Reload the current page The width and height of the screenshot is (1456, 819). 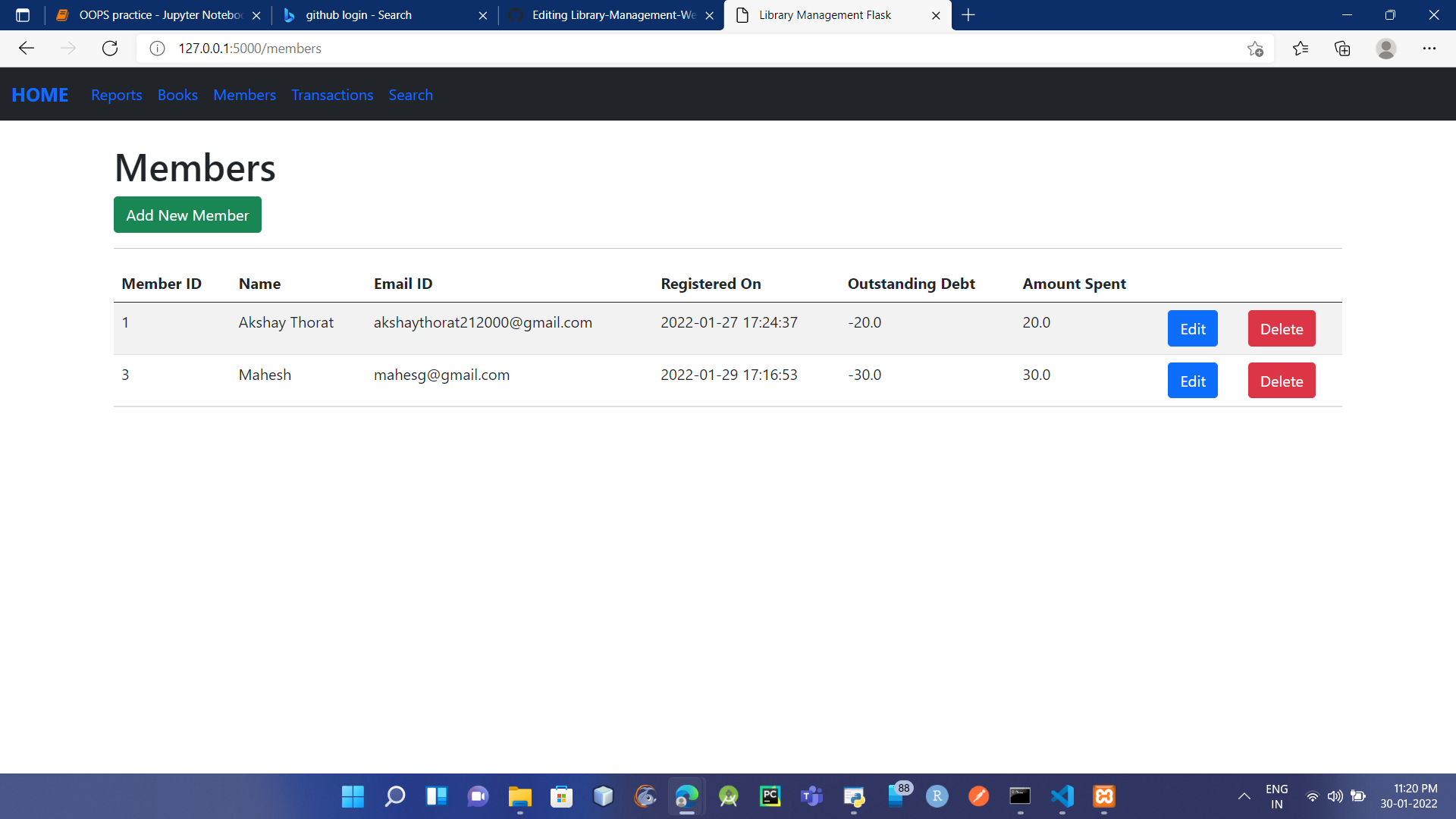pos(109,48)
